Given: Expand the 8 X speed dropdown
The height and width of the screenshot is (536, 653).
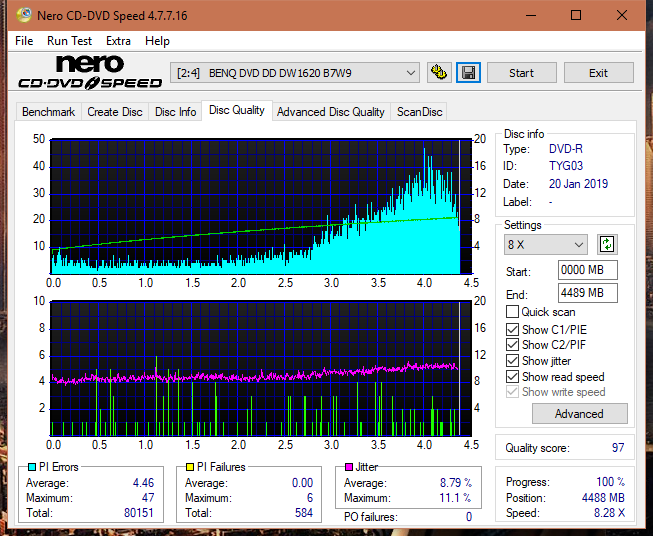Looking at the screenshot, I should (546, 244).
